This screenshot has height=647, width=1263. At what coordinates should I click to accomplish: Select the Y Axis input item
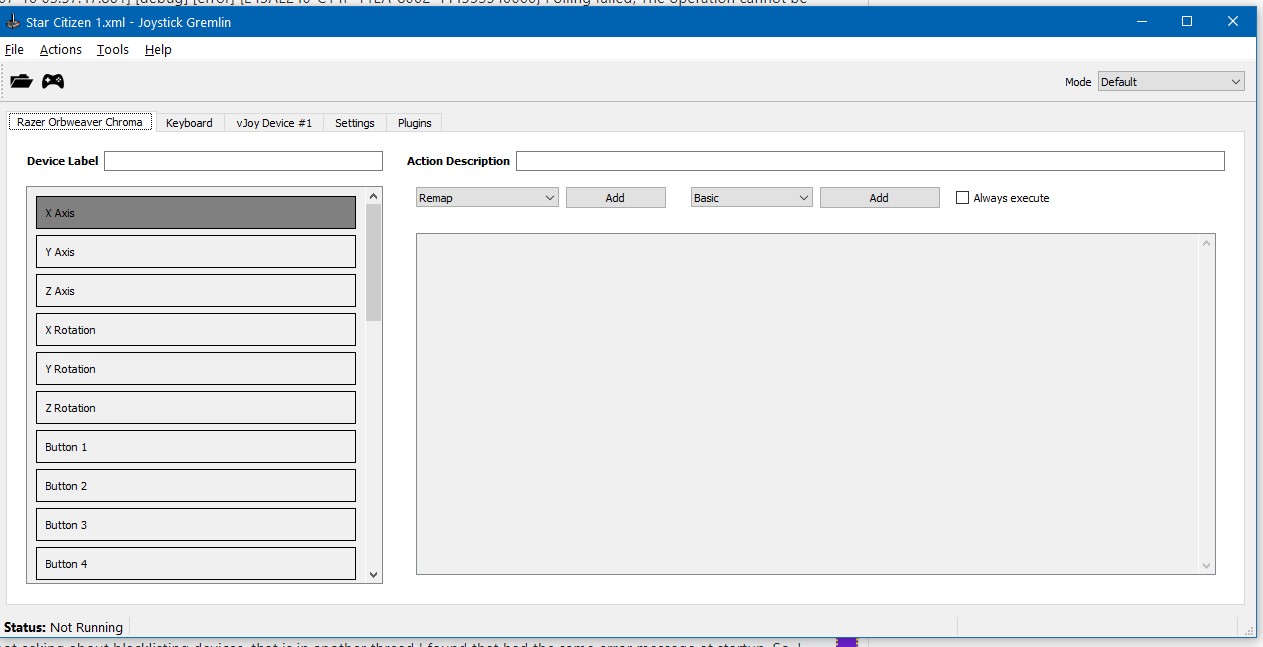[196, 252]
